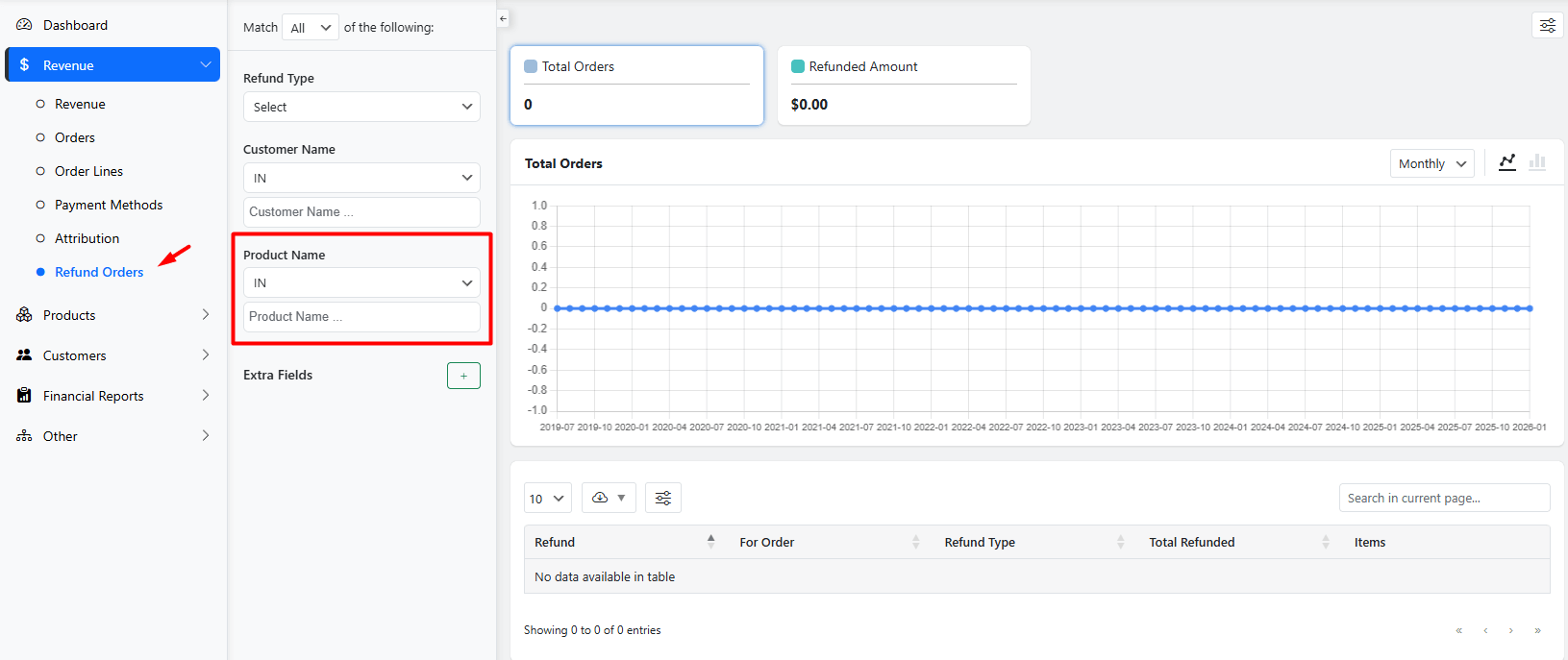Click the Total Orders color swatch
The height and width of the screenshot is (660, 1568).
pyautogui.click(x=531, y=66)
